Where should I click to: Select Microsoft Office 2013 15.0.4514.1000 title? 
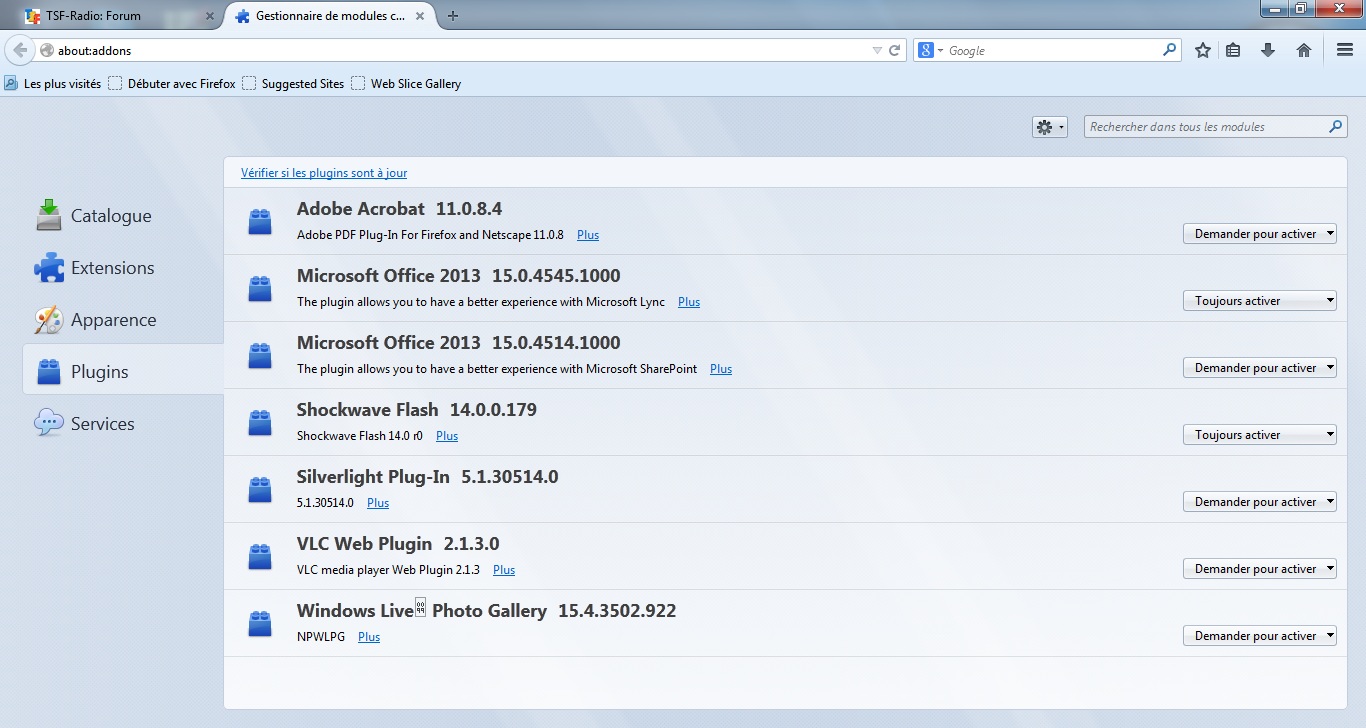point(459,343)
